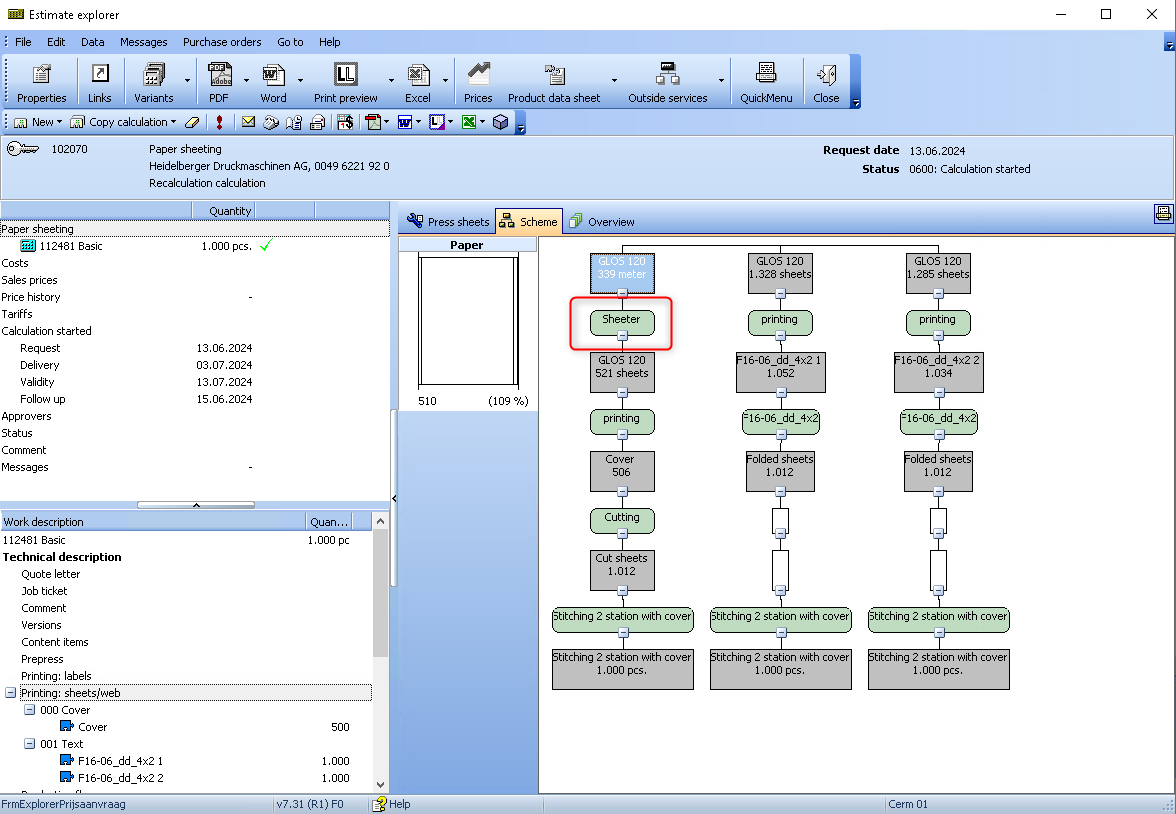Click the fax printer icon in the small toolbar
1176x814 pixels.
(317, 122)
